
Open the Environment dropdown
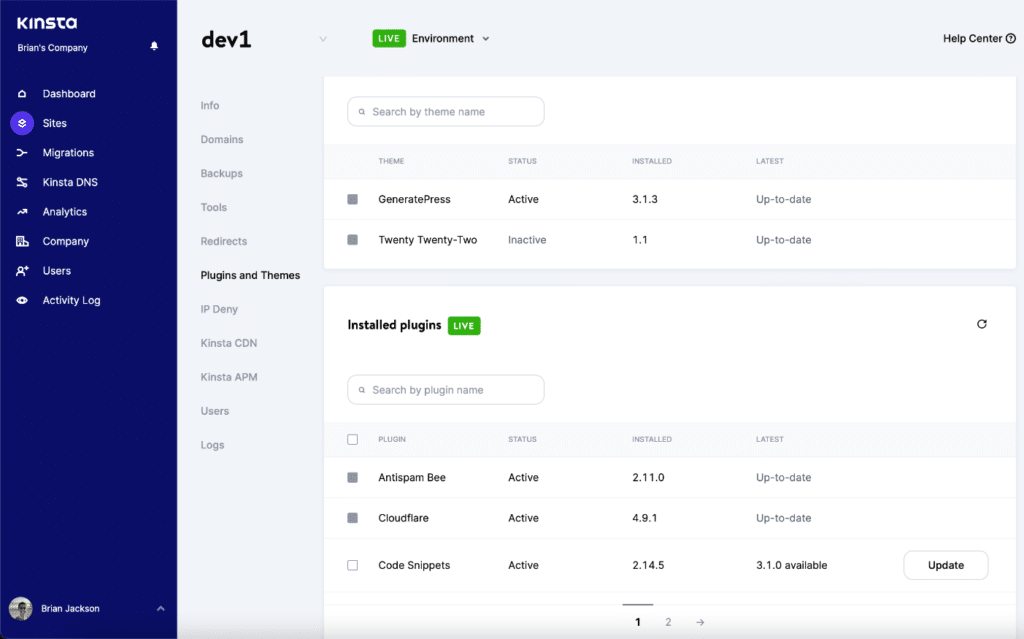[450, 39]
